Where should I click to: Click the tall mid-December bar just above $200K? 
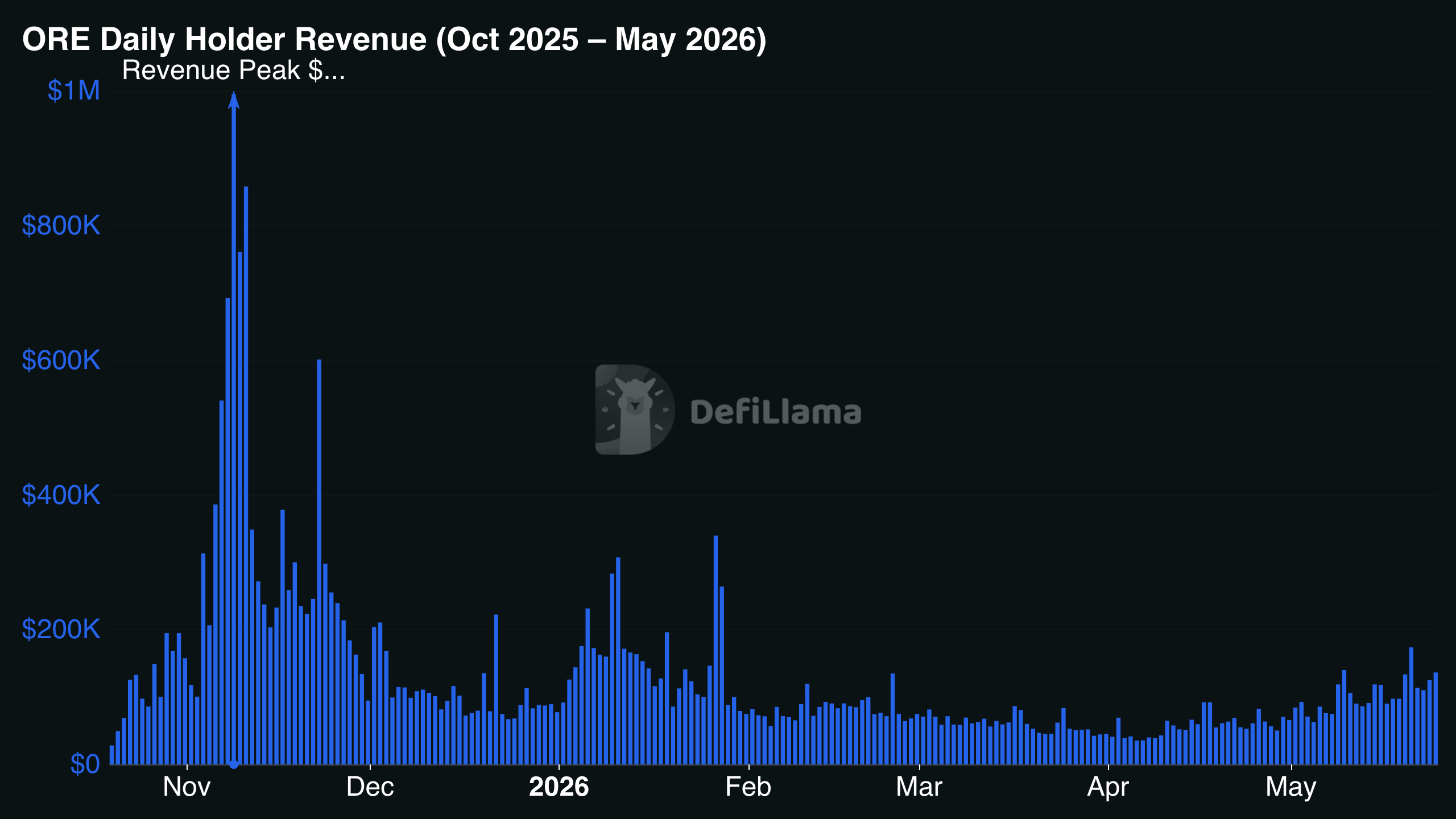pyautogui.click(x=496, y=689)
